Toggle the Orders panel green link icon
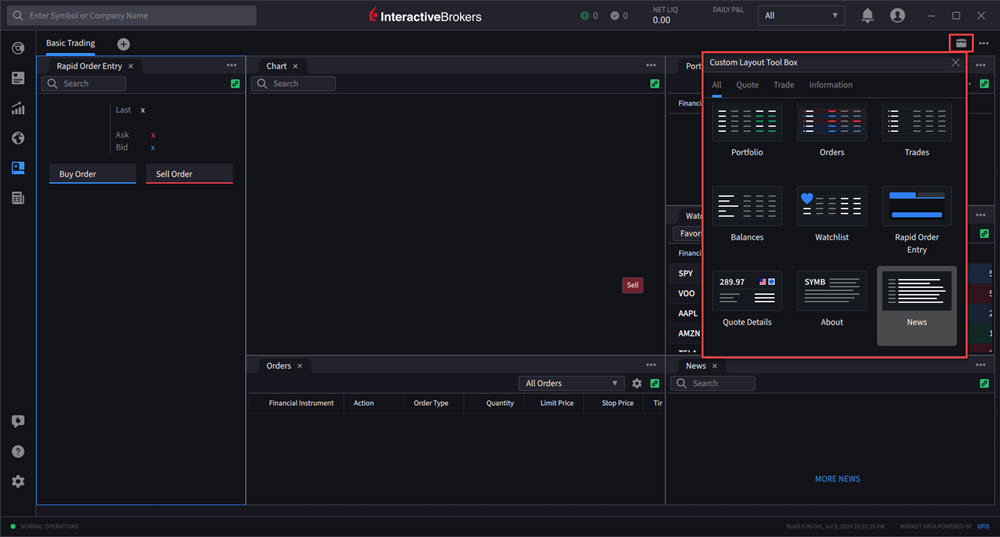The height and width of the screenshot is (537, 1000). pos(654,383)
